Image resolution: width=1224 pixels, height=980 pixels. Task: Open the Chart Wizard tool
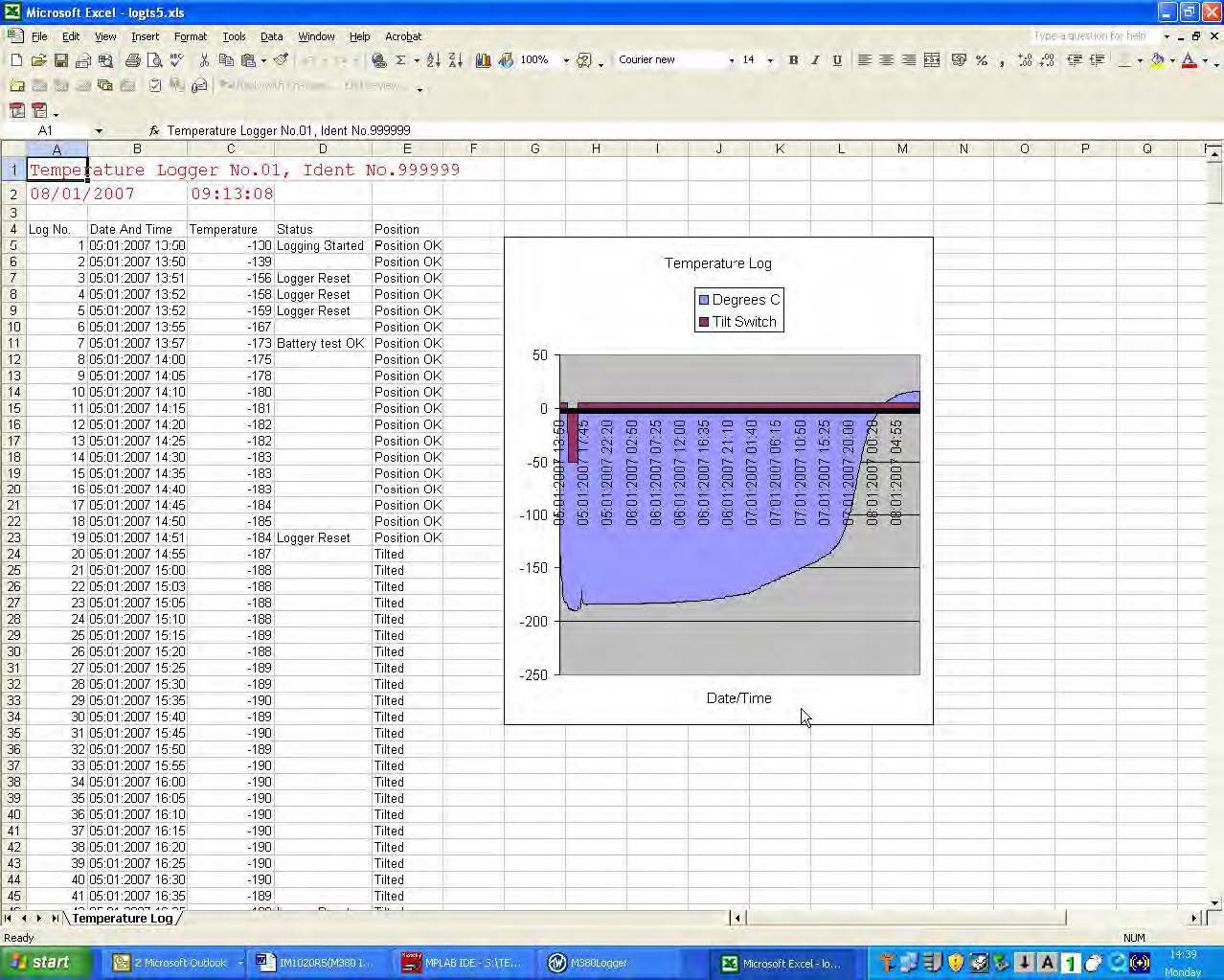pyautogui.click(x=483, y=60)
